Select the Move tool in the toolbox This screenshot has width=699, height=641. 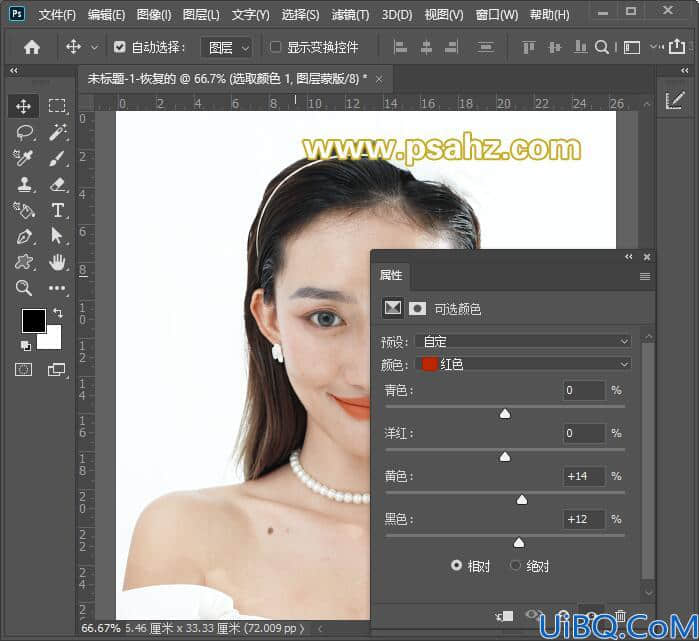23,106
